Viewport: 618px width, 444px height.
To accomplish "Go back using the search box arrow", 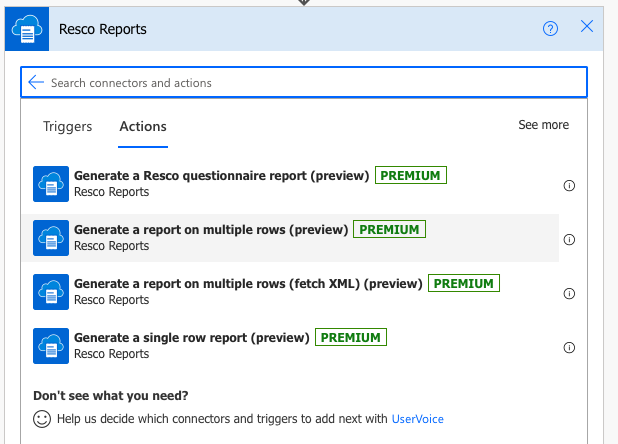I will (x=36, y=82).
